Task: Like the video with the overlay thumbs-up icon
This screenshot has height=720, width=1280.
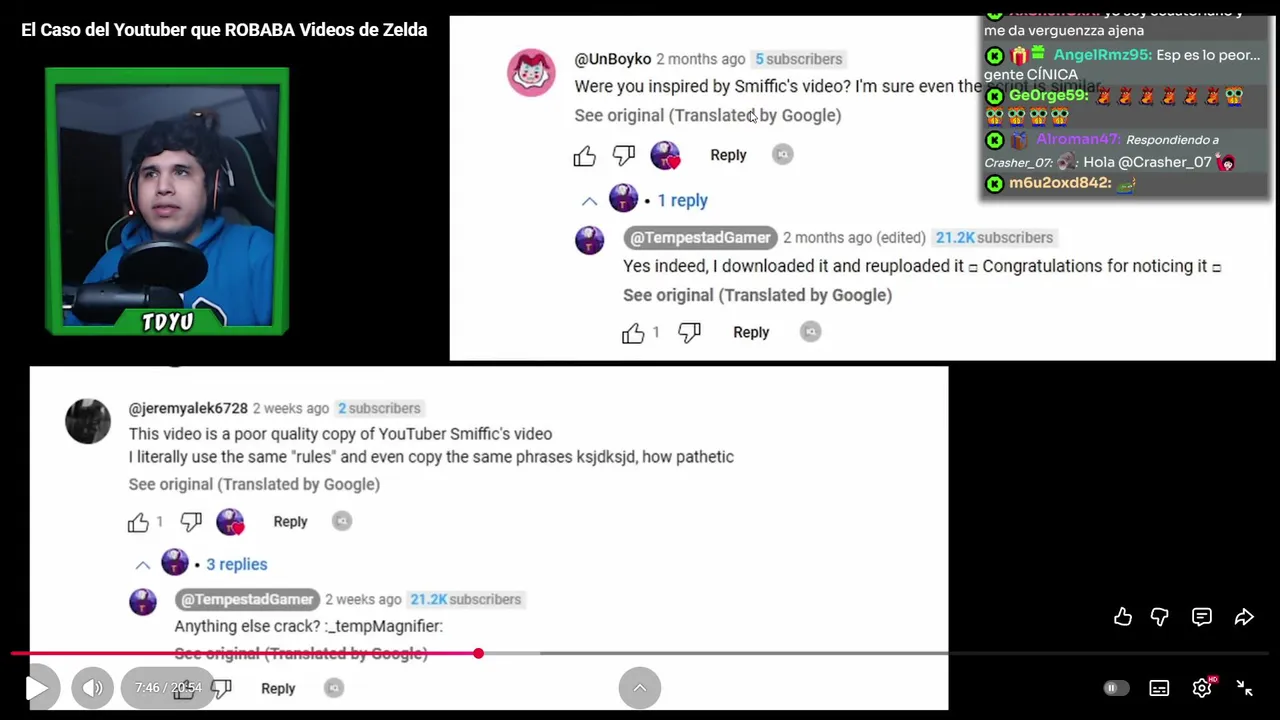Action: 1123,617
